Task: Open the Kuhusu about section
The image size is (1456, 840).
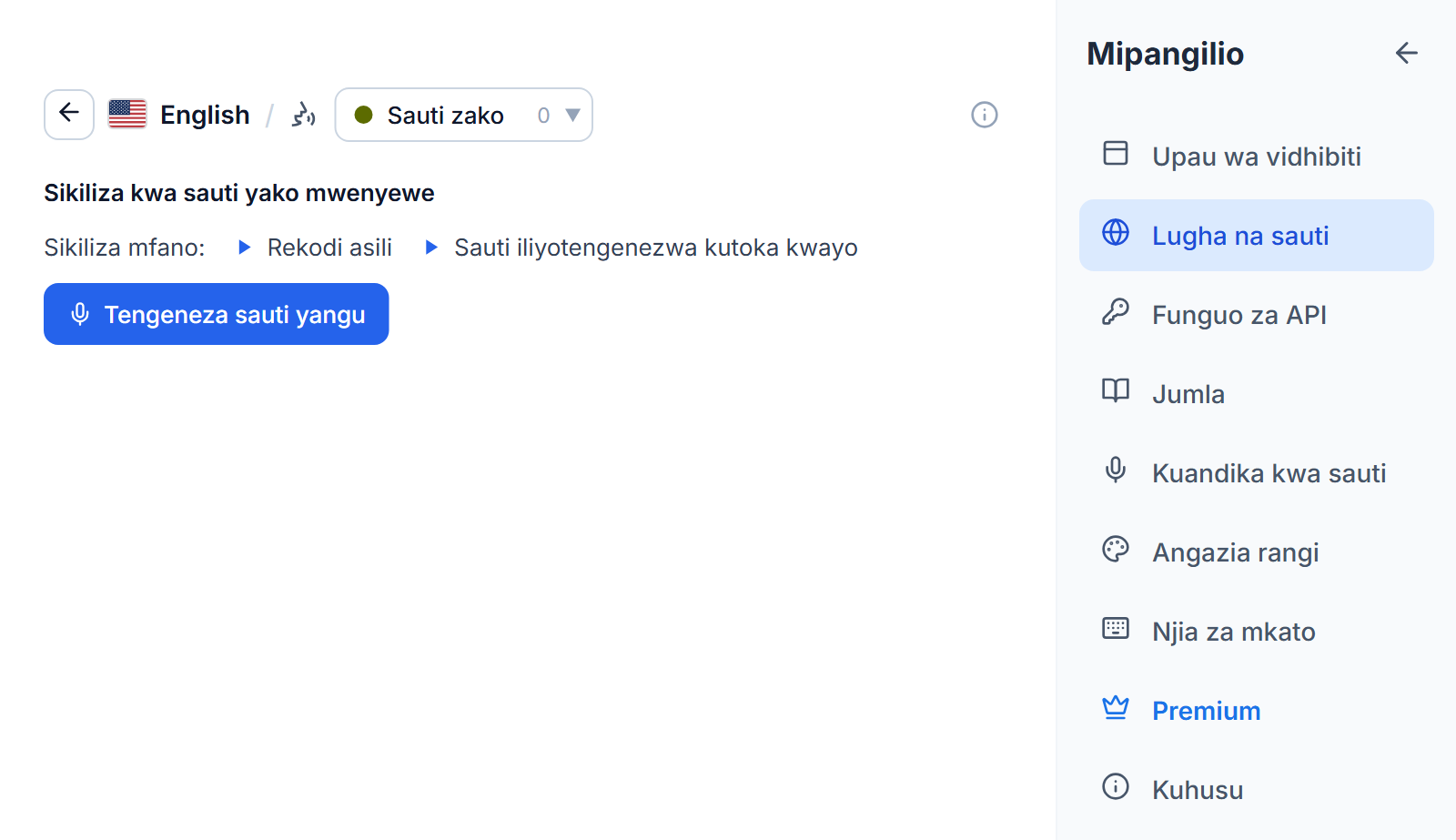Action: 1257,790
